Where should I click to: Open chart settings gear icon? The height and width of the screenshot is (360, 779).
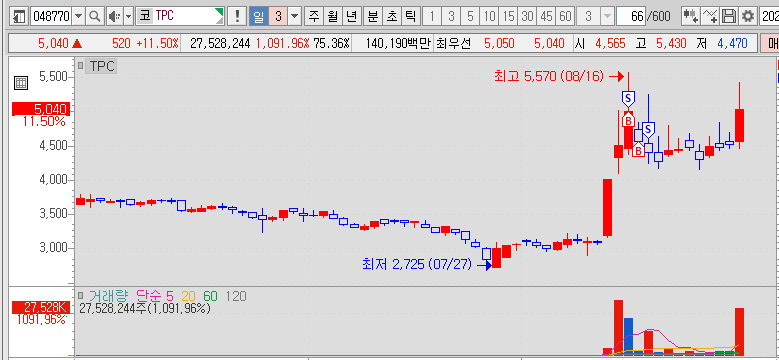[x=748, y=16]
